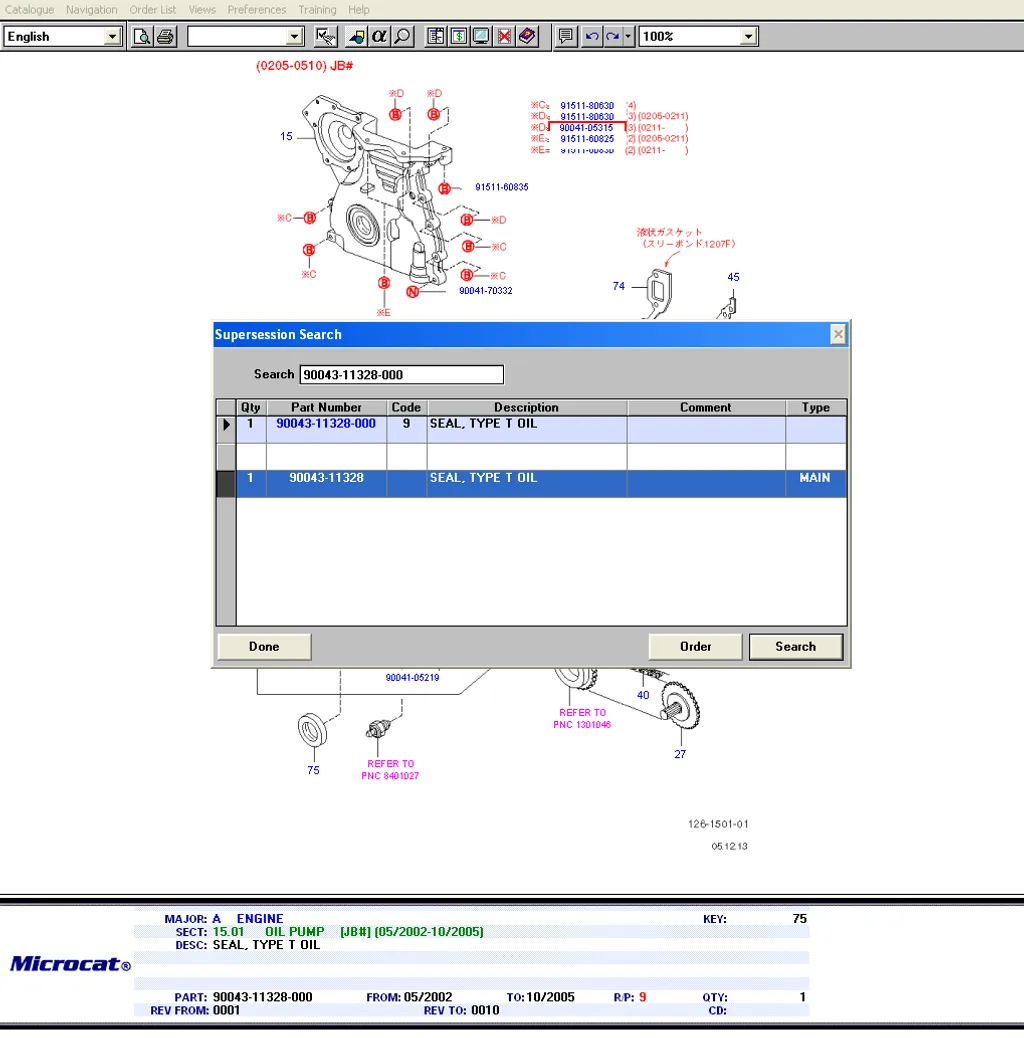
Task: Click the first row selector arrow
Action: 226,424
